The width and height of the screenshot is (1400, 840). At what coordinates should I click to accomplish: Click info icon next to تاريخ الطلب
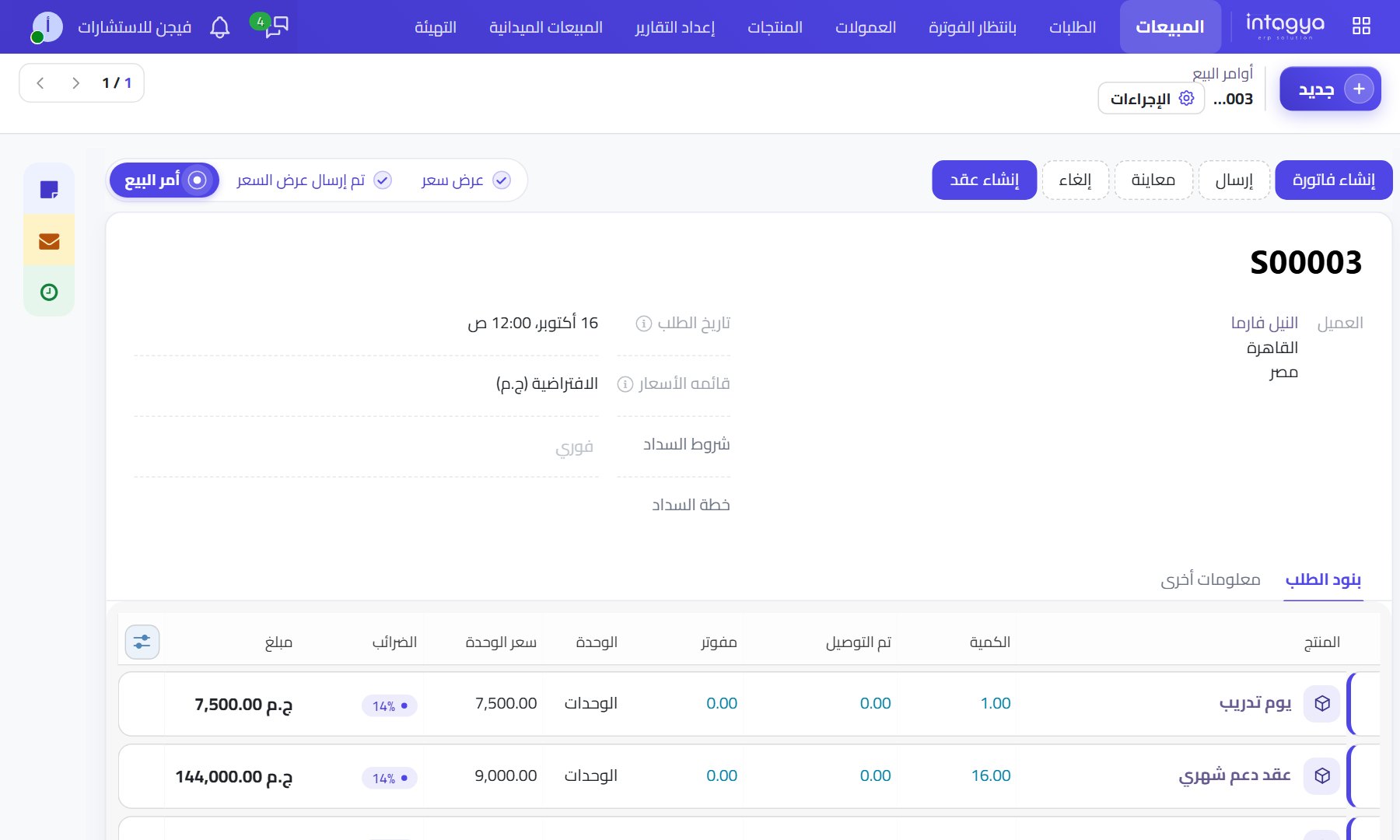(x=643, y=324)
